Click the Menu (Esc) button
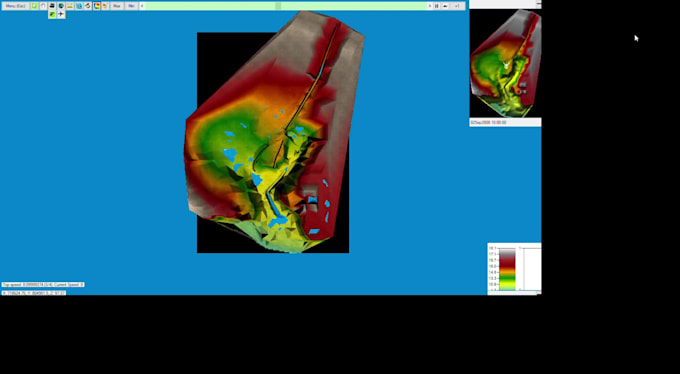The image size is (680, 374). (x=16, y=6)
